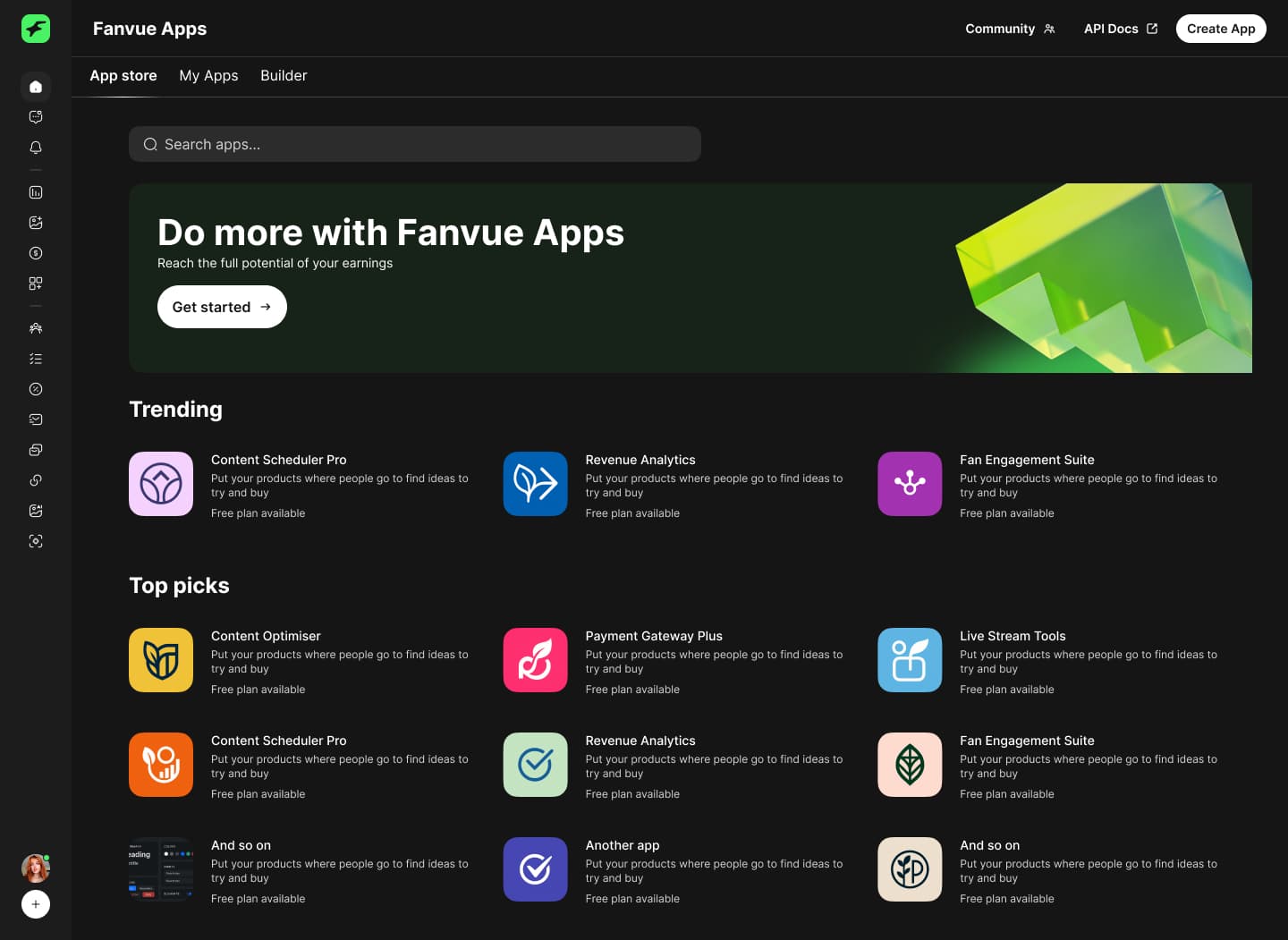Open the Fanvue logo in the sidebar
The width and height of the screenshot is (1288, 940).
(36, 29)
